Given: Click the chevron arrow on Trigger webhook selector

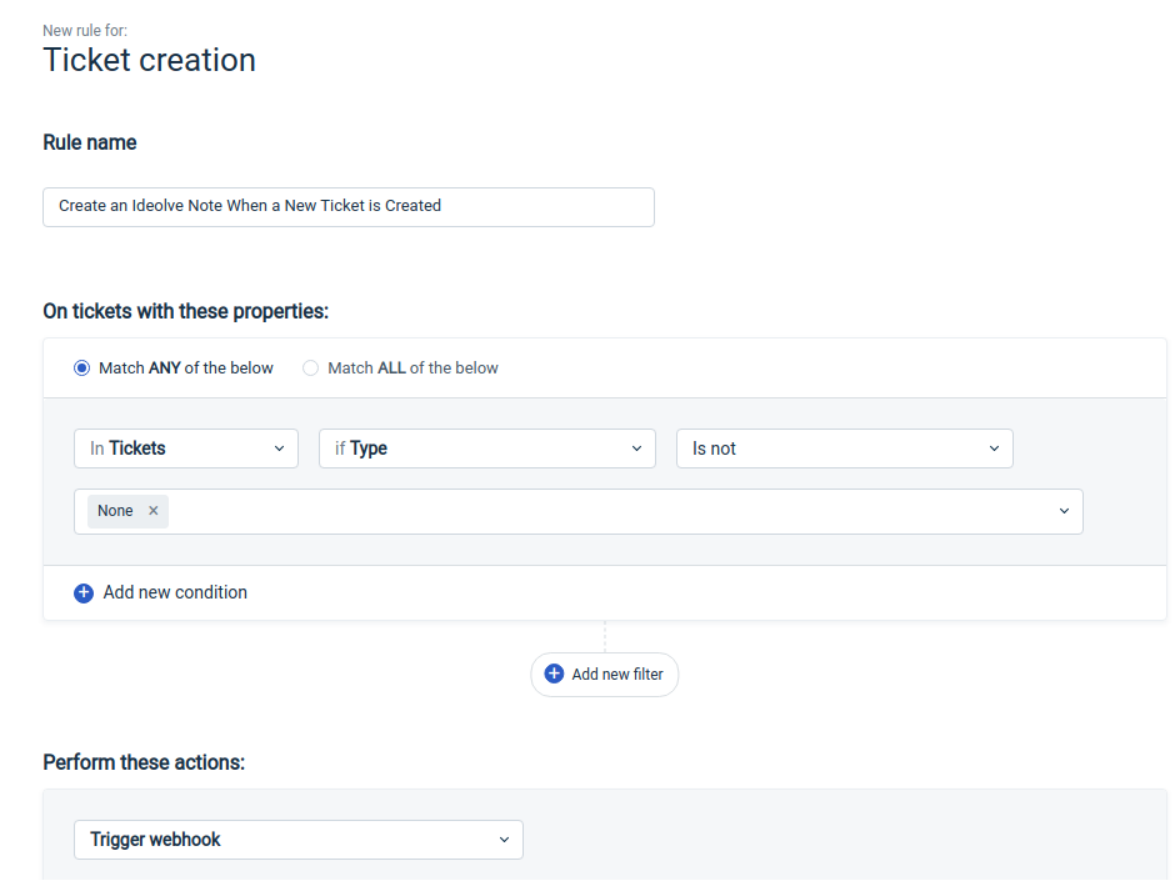Looking at the screenshot, I should pos(504,840).
